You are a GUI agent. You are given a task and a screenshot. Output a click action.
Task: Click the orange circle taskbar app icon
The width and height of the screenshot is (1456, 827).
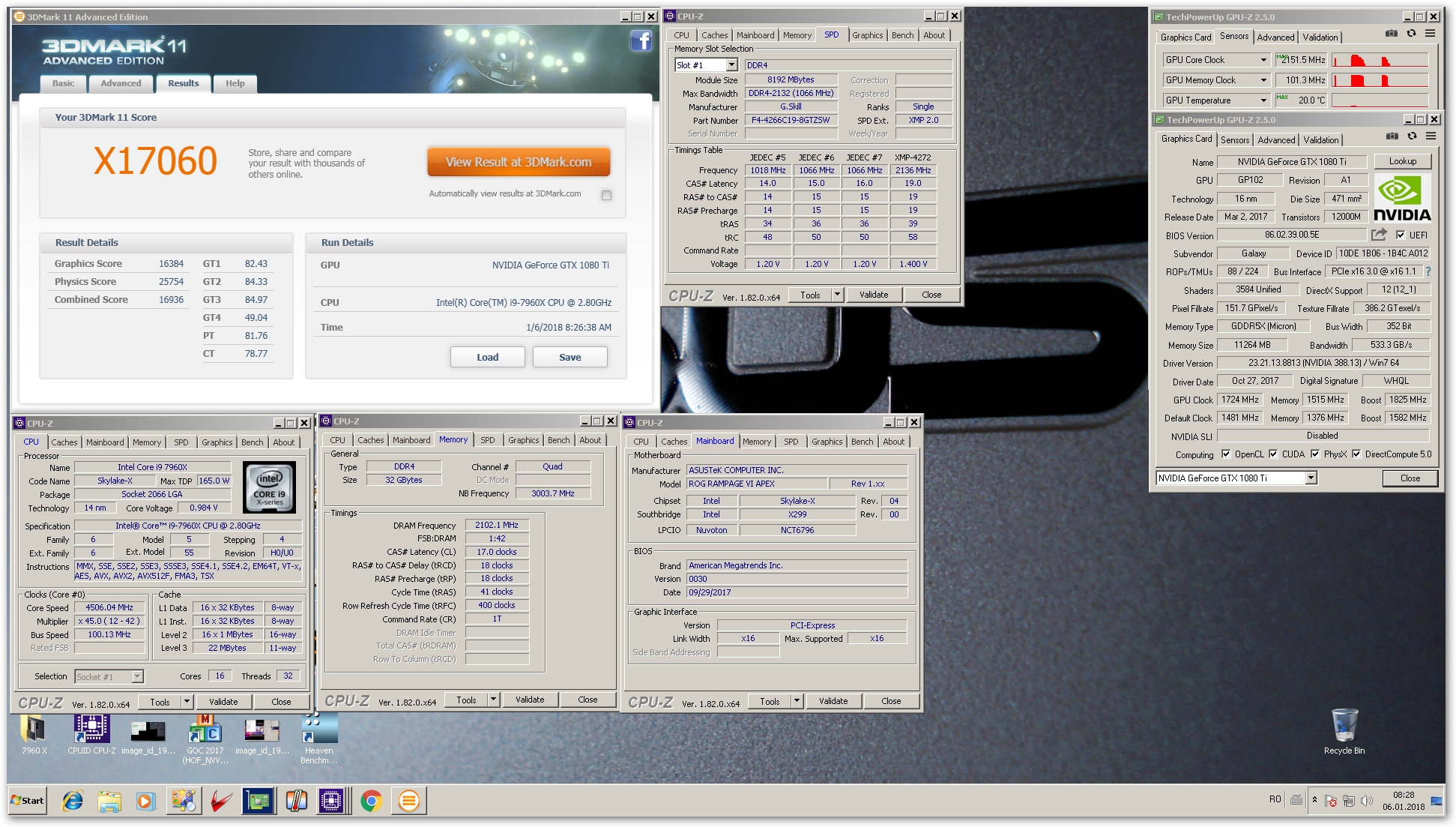[x=408, y=801]
